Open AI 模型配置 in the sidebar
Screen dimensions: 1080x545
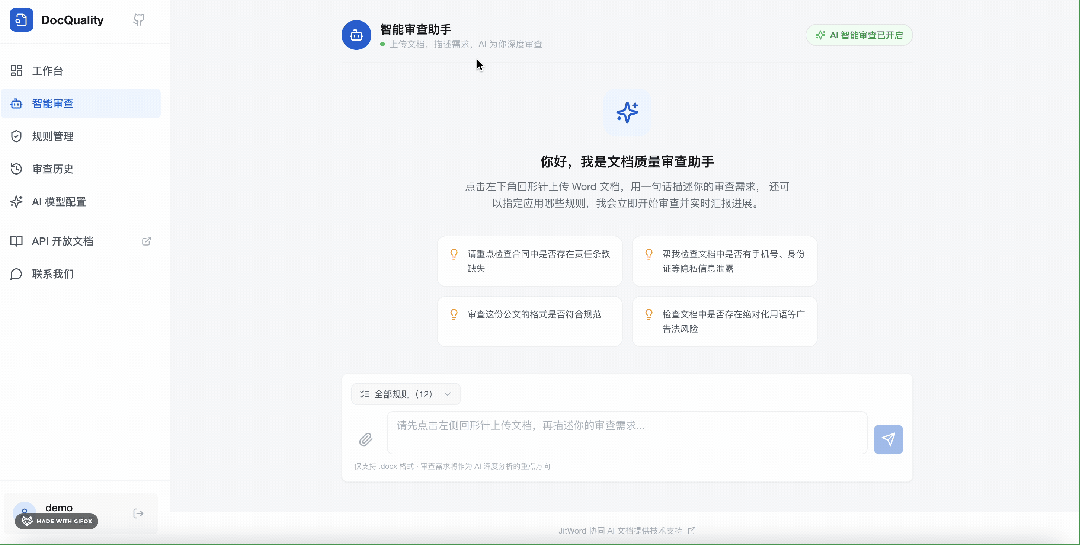pos(81,202)
